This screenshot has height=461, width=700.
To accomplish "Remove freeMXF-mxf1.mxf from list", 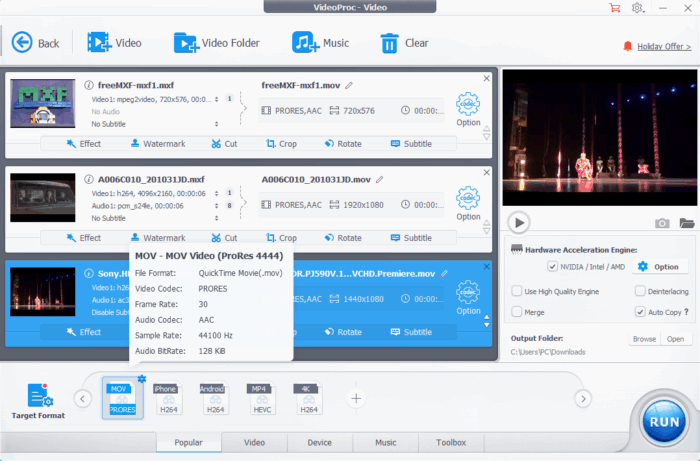I will pos(487,79).
